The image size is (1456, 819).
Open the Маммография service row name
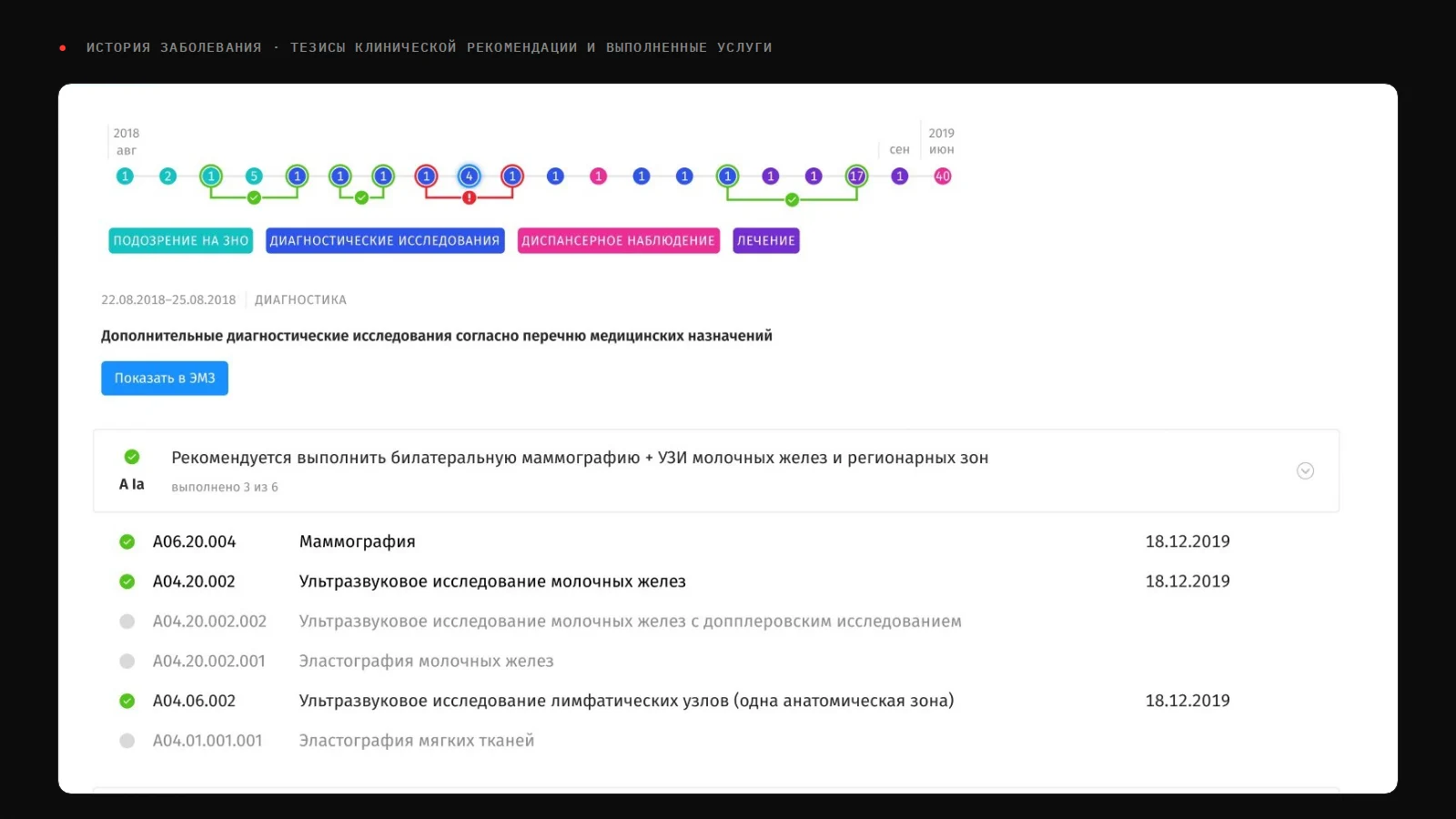[357, 542]
